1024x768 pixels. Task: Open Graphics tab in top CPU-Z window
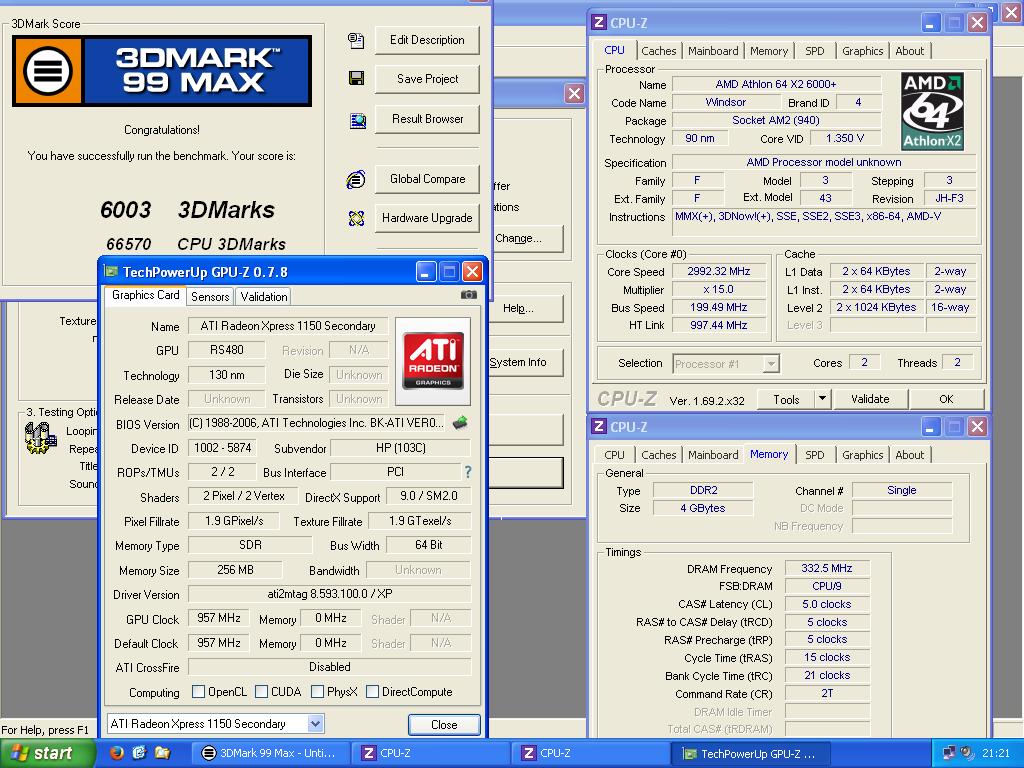[862, 51]
